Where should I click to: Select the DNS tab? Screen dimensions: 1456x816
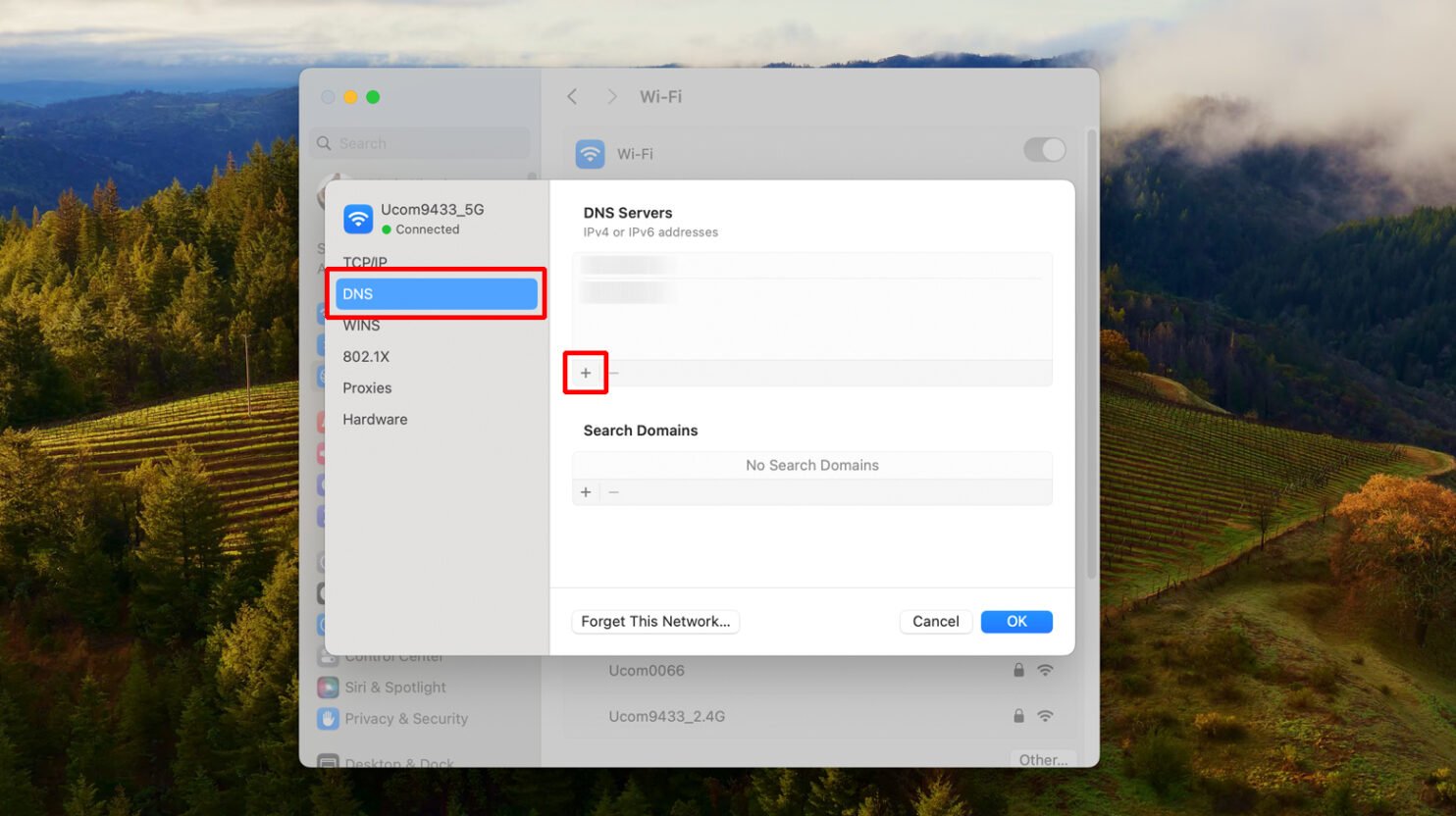click(437, 293)
